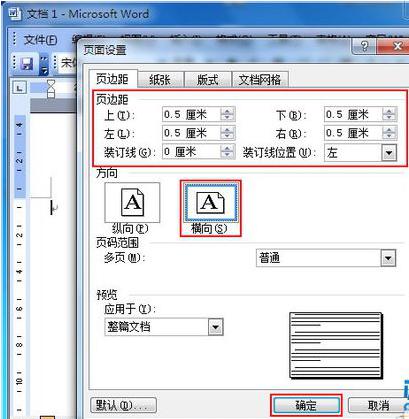This screenshot has width=409, height=419.
Task: Click the dialog help question mark icon
Action: [x=364, y=46]
